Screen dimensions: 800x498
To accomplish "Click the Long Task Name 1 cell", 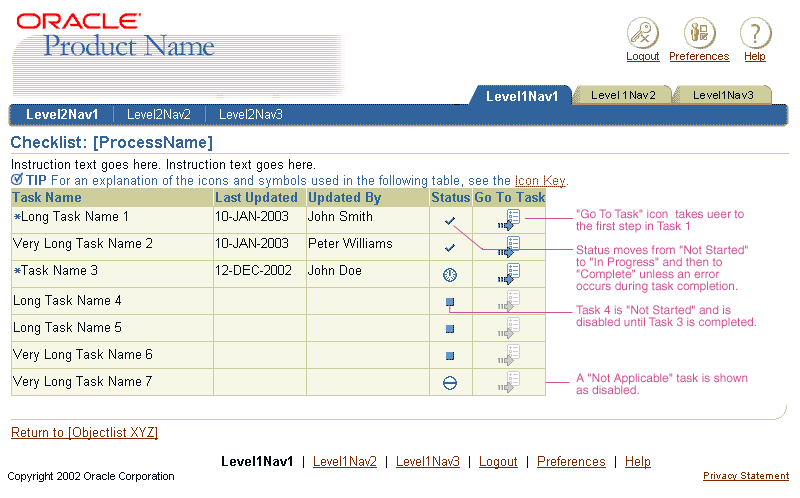I will [x=112, y=220].
